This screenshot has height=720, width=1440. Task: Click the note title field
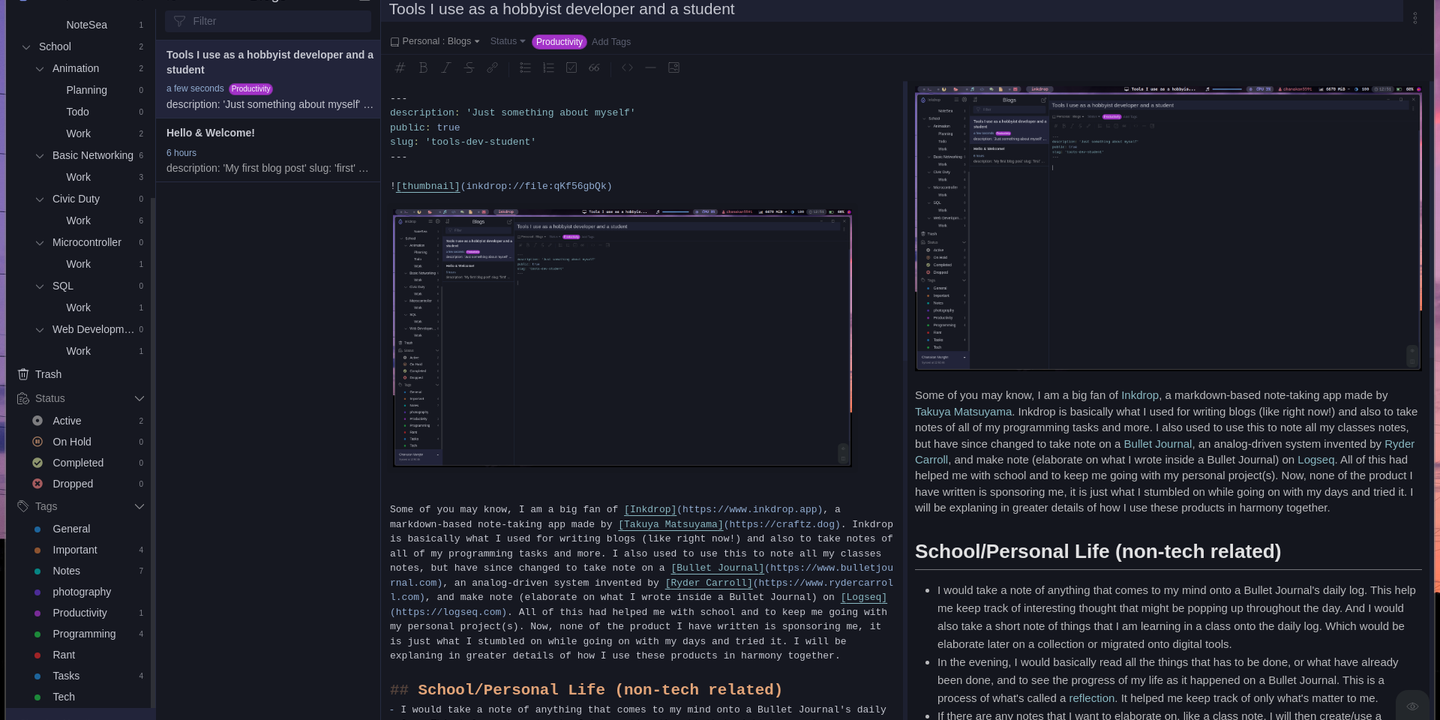click(x=893, y=10)
